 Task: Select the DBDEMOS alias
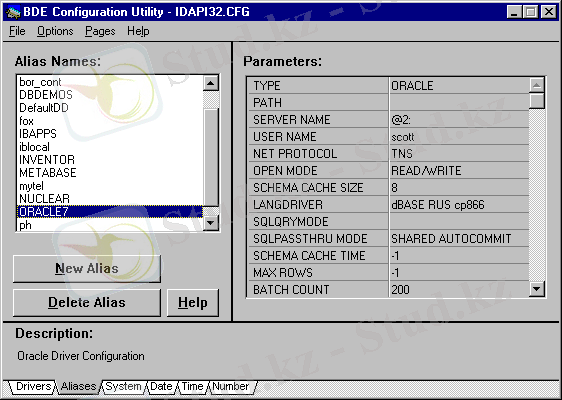[46, 95]
